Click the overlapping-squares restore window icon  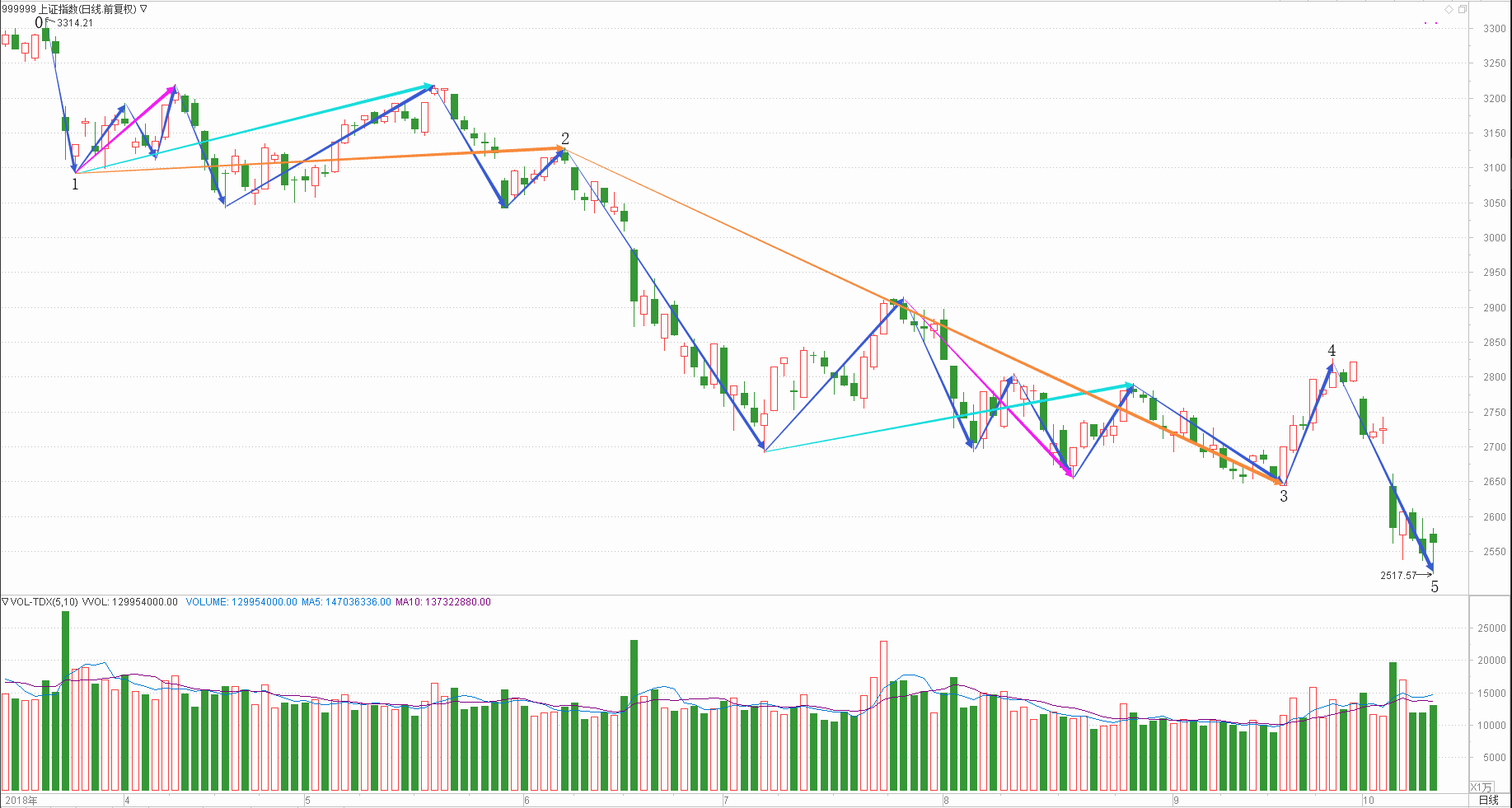coord(1463,9)
